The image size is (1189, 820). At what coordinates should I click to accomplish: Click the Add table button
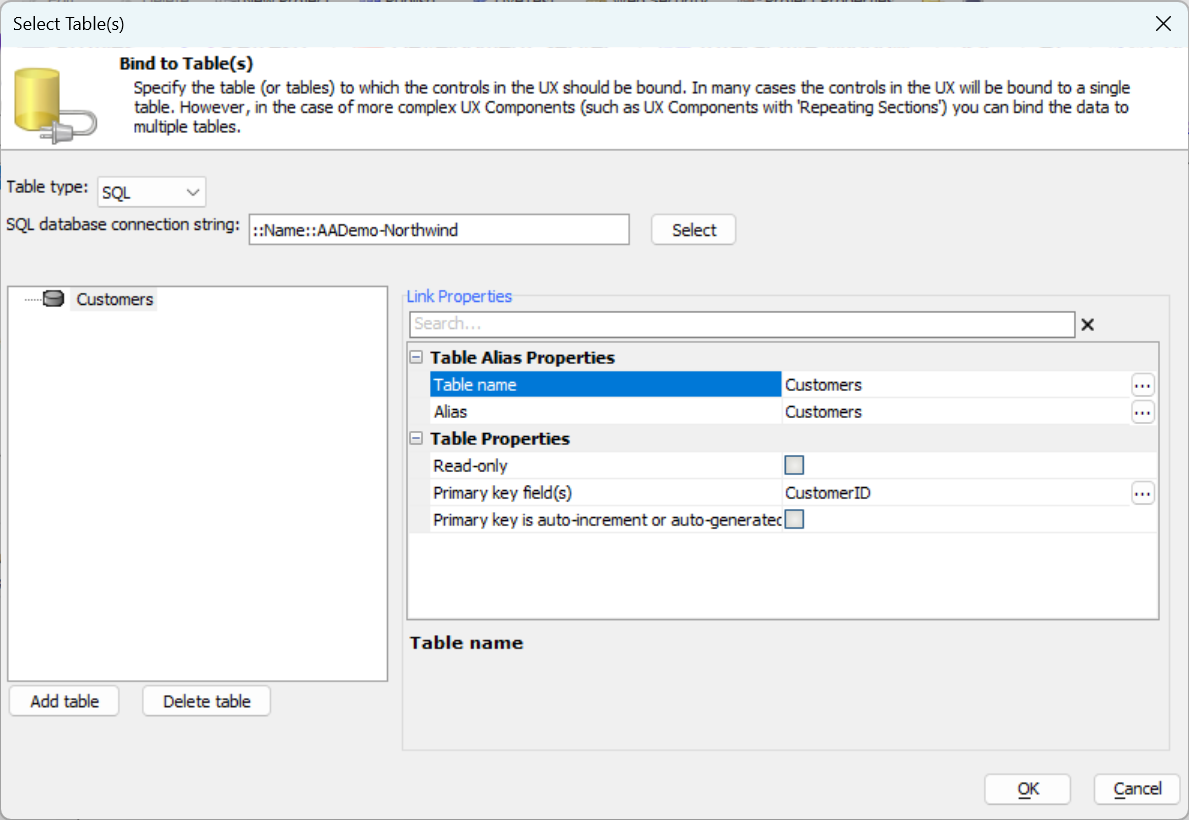click(x=64, y=701)
